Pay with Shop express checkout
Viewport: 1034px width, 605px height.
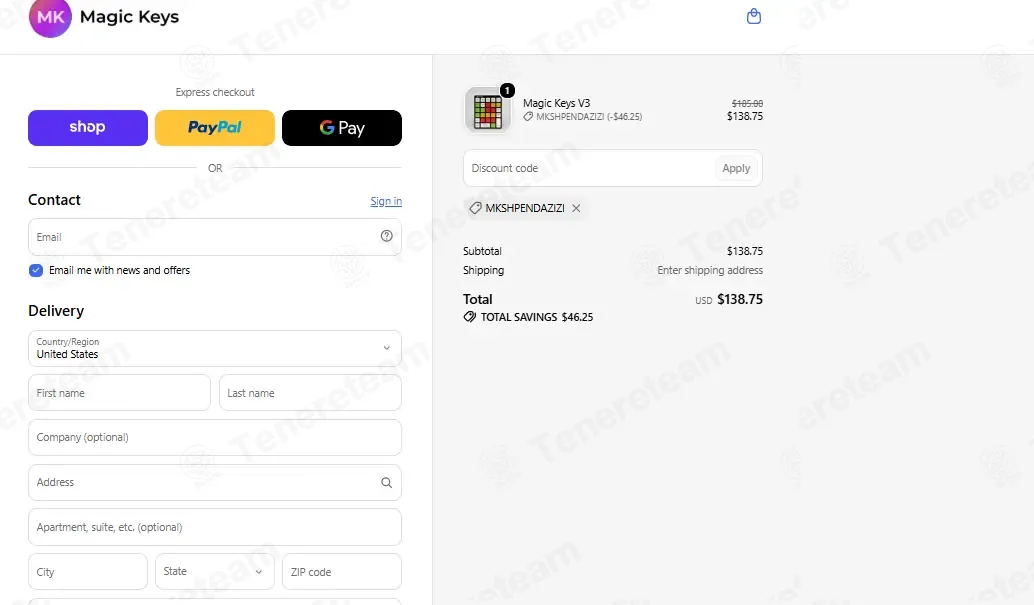coord(88,128)
